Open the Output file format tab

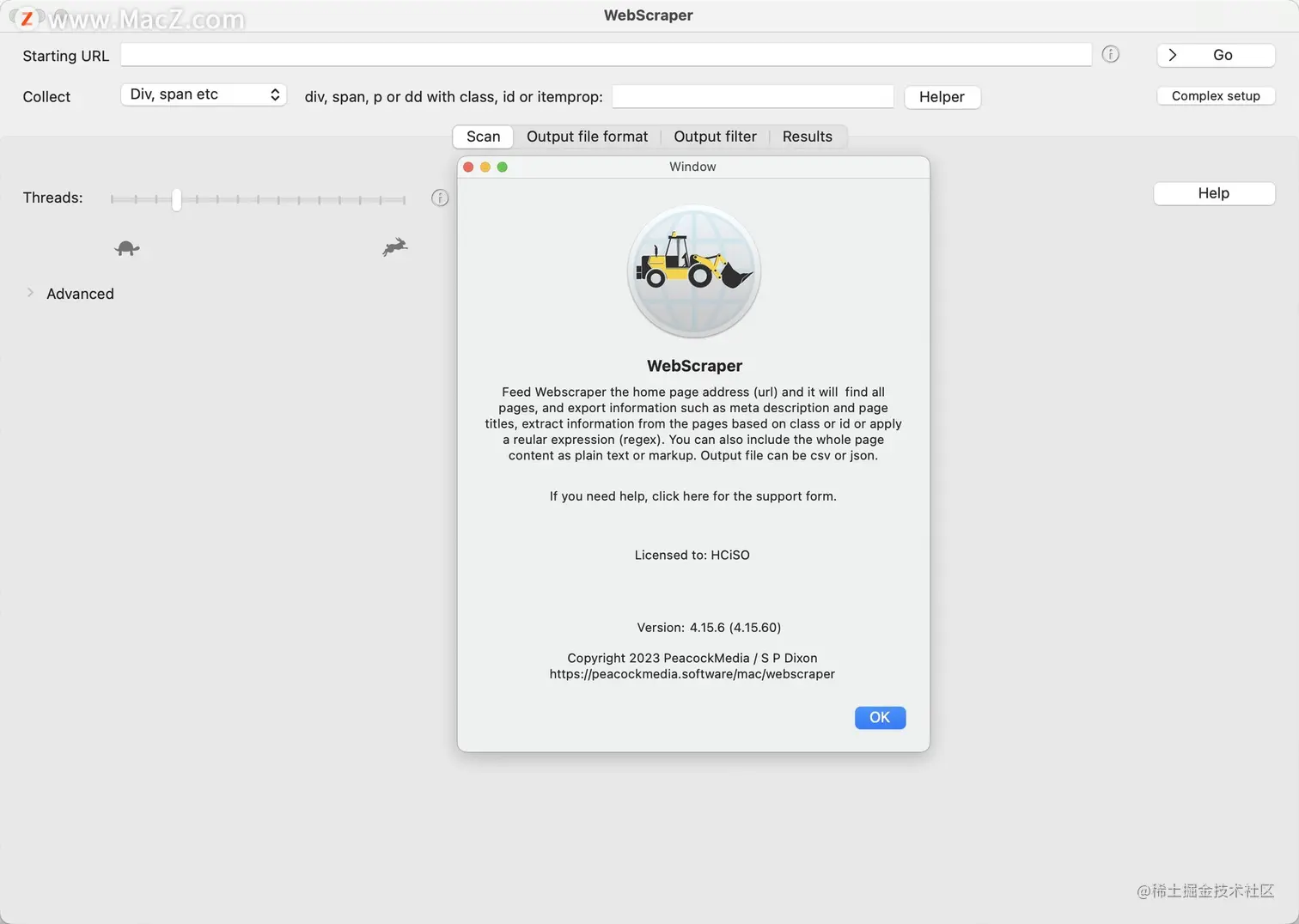pyautogui.click(x=588, y=137)
